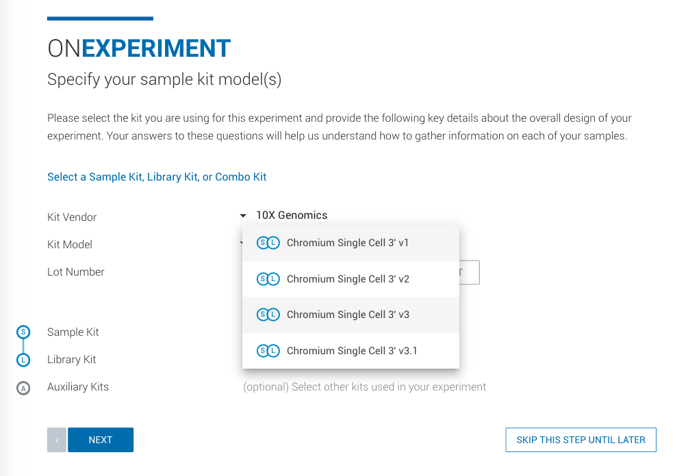
Task: Click the back arrow beside NEXT
Action: [x=57, y=440]
